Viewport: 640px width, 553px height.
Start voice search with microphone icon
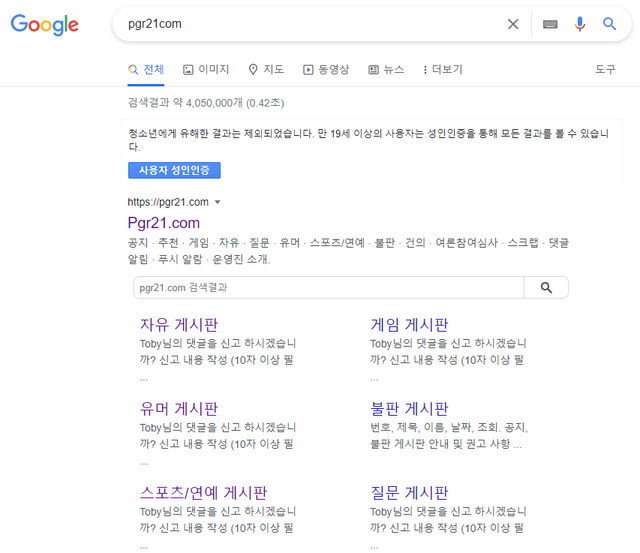580,24
